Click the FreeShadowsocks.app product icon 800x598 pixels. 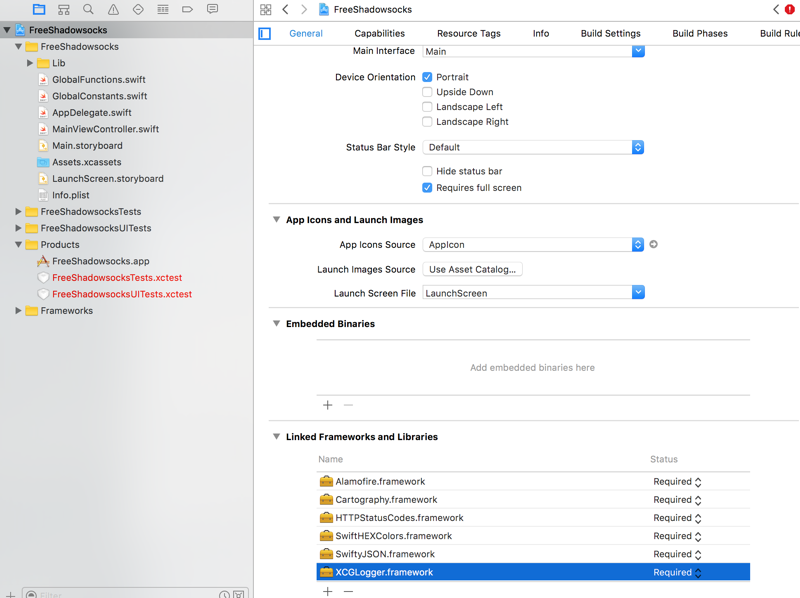tap(43, 261)
